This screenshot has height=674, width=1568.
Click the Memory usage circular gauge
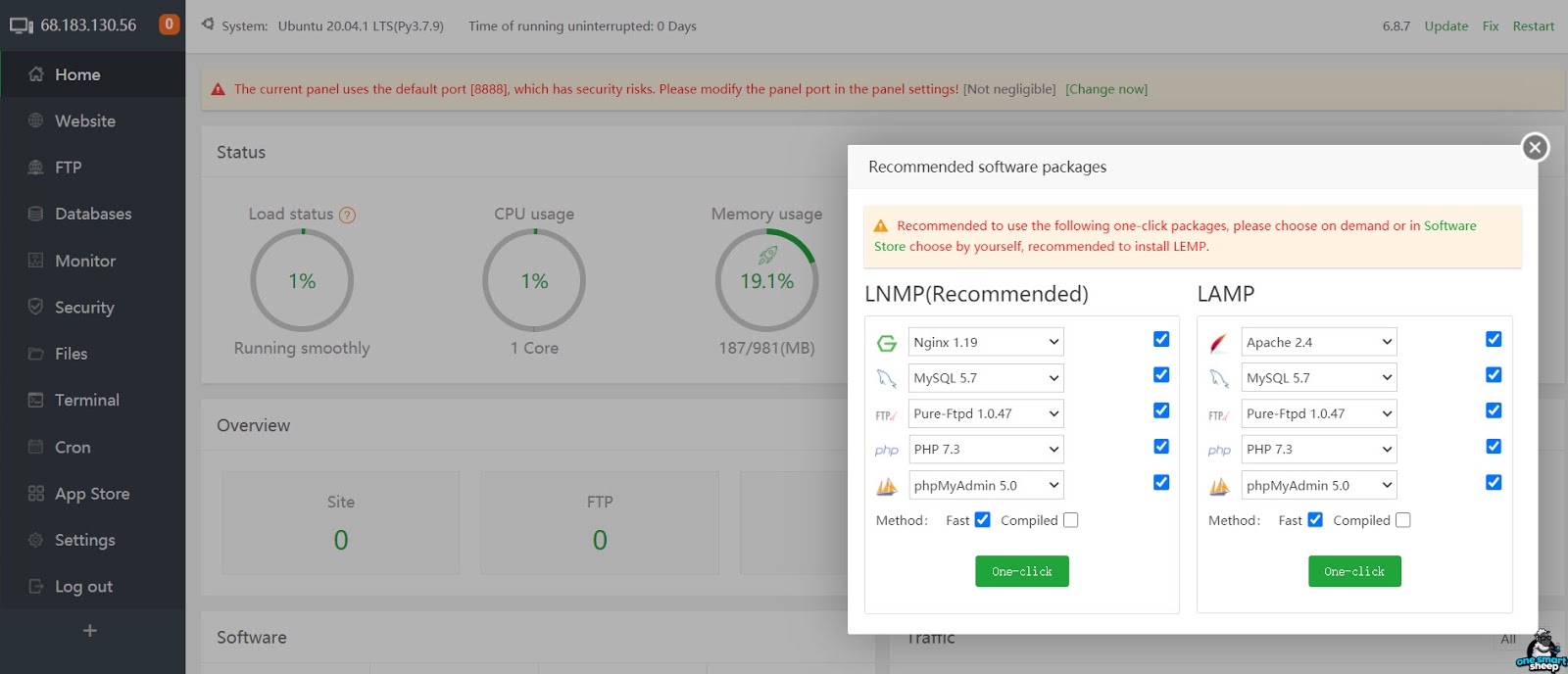(x=766, y=280)
